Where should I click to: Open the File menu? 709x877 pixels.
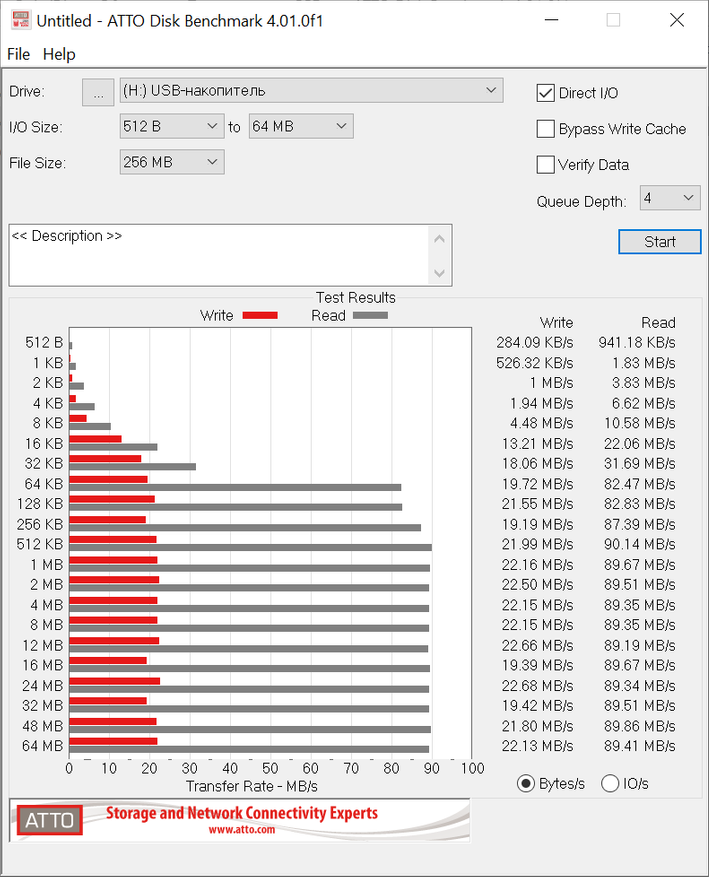coord(19,54)
